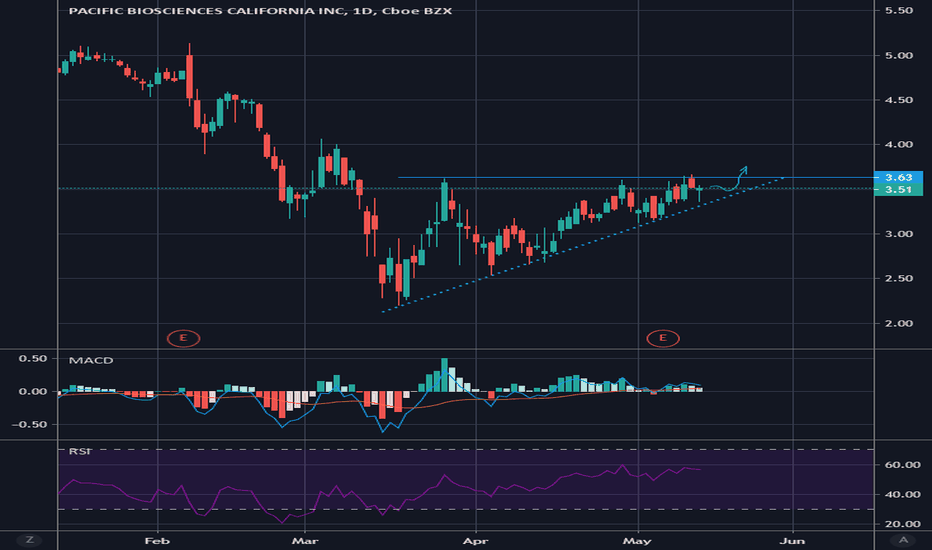932x550 pixels.
Task: Click the 5.00 price axis value
Action: click(x=899, y=55)
